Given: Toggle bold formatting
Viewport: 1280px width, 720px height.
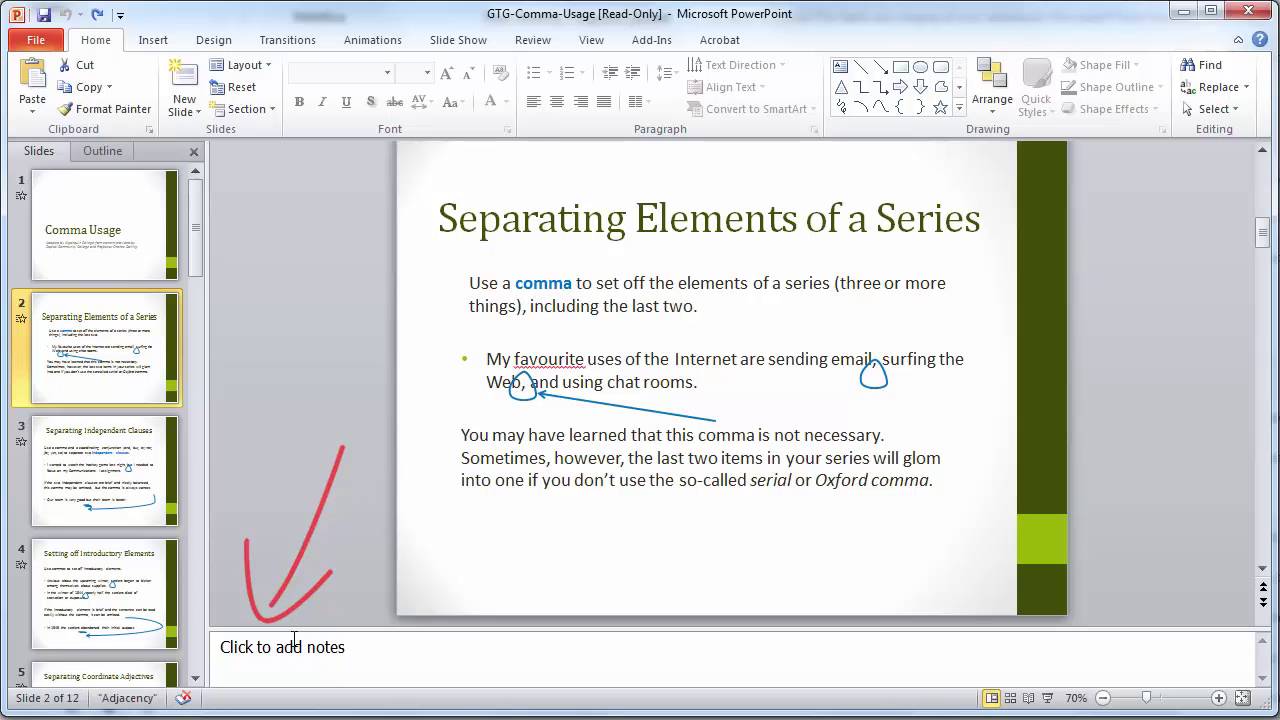Looking at the screenshot, I should coord(299,103).
